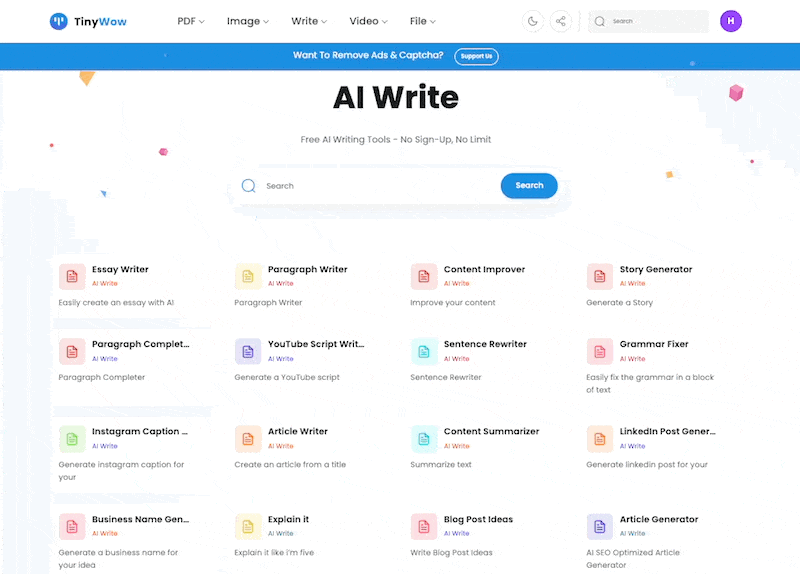
Task: Open the Essay Writer tool title
Action: click(x=120, y=269)
